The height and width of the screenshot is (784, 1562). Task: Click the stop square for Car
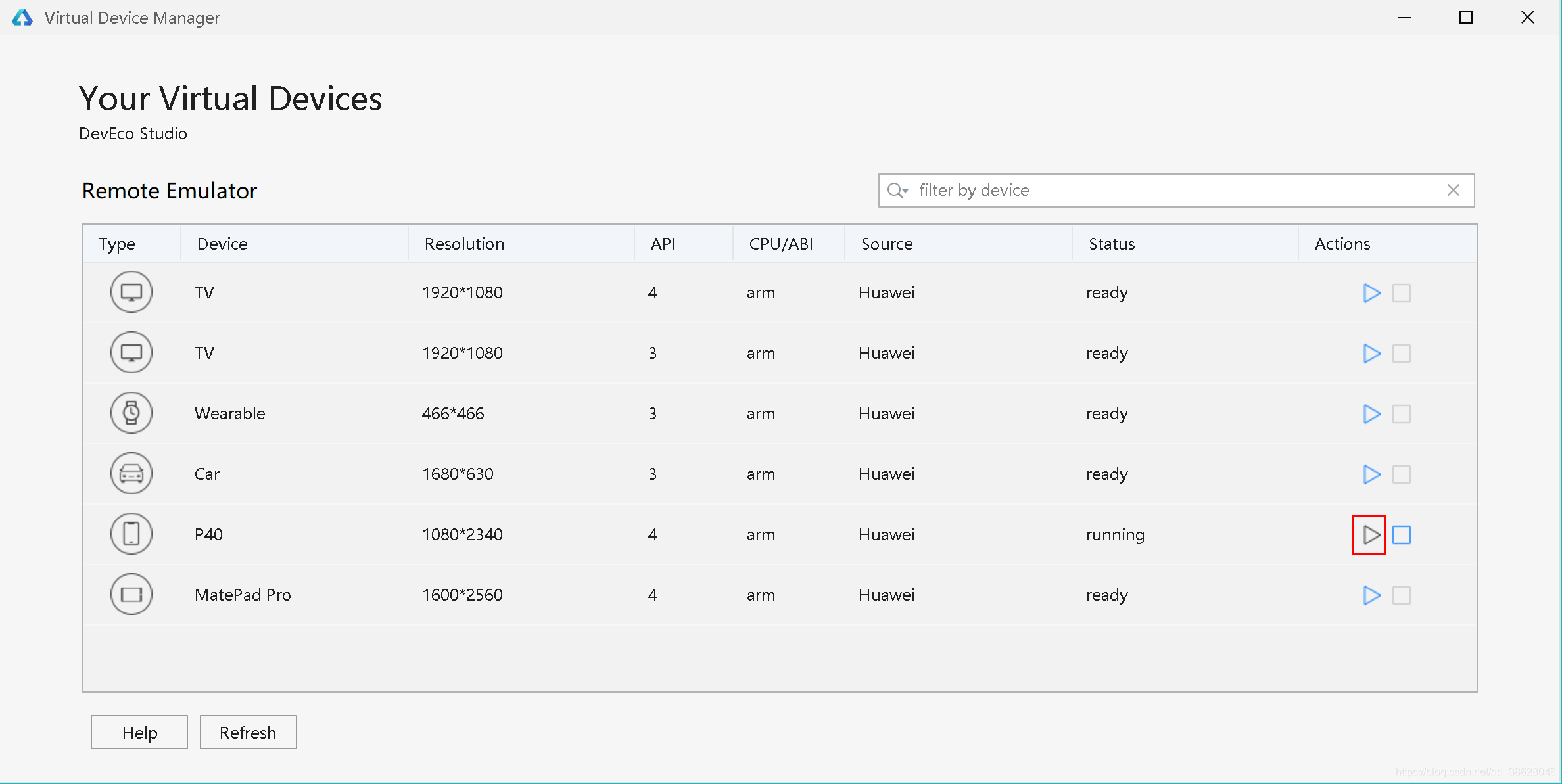pos(1401,474)
